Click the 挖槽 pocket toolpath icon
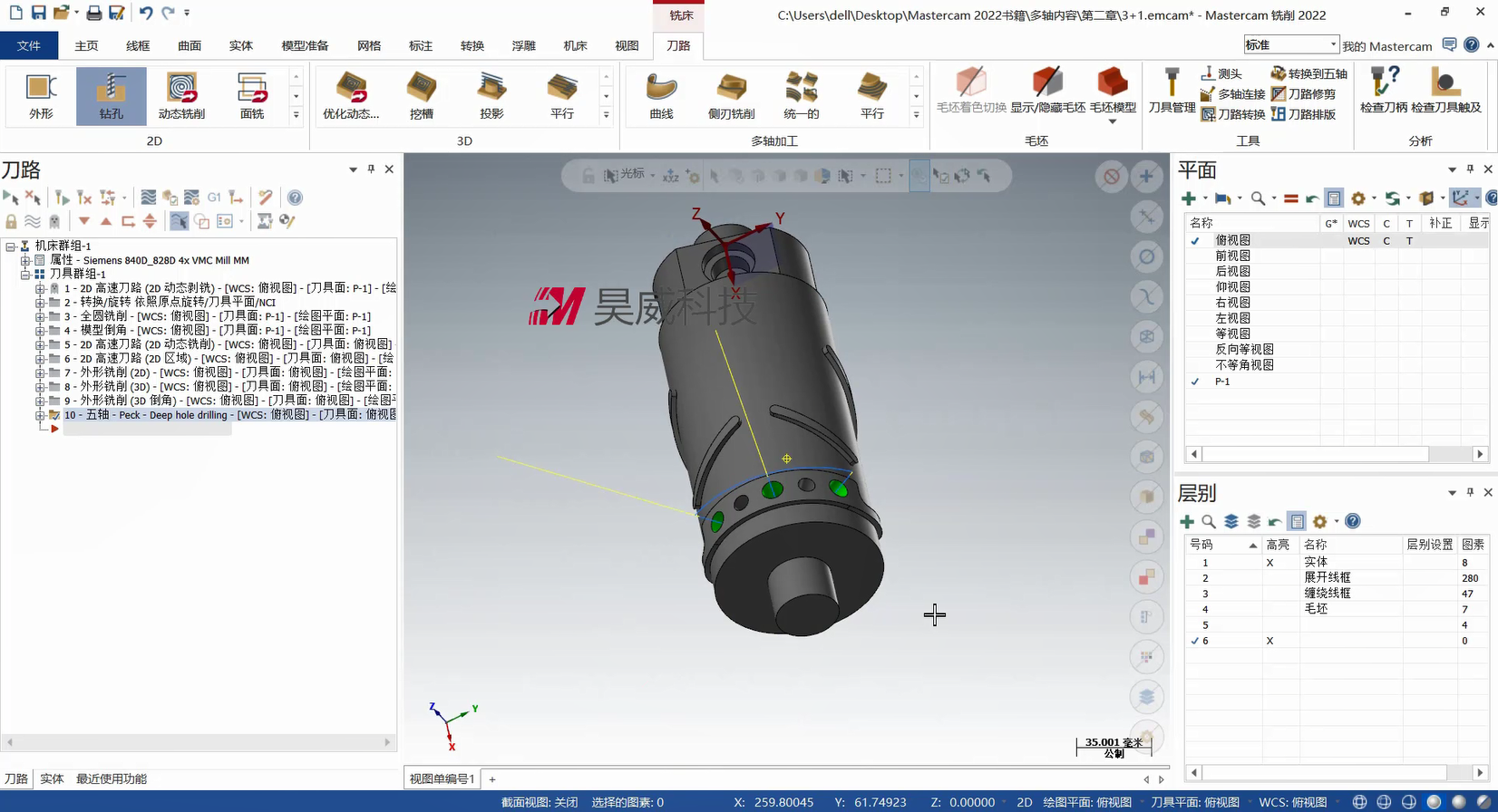 [x=422, y=96]
